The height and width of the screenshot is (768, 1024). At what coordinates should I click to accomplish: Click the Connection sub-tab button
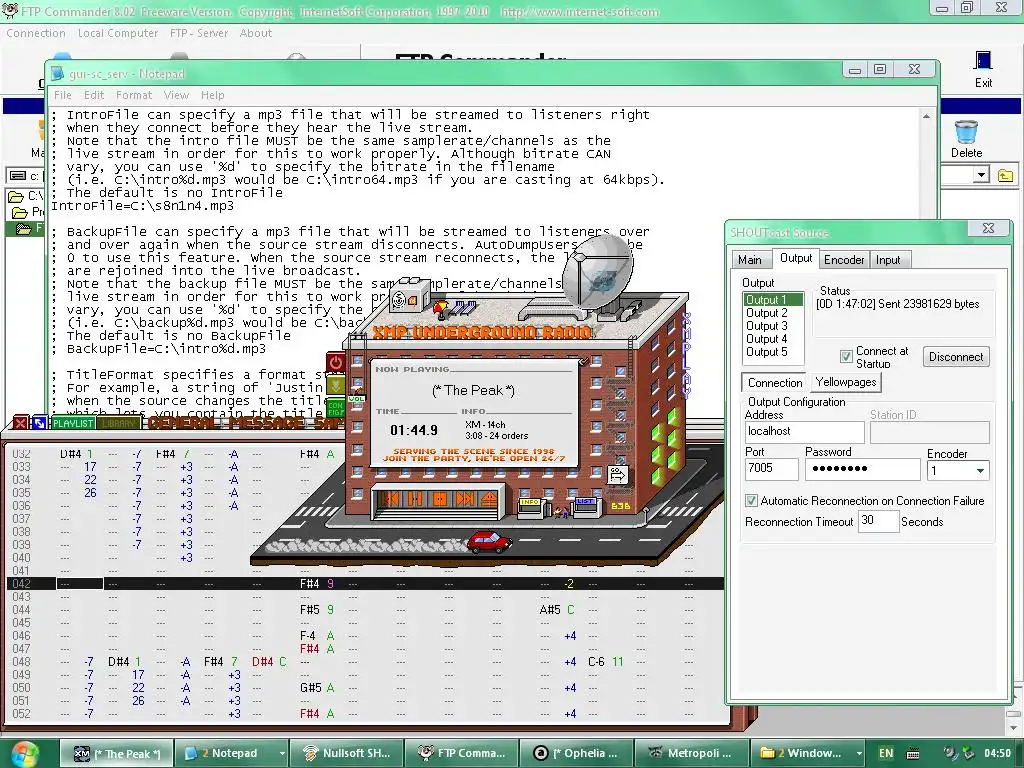click(775, 383)
